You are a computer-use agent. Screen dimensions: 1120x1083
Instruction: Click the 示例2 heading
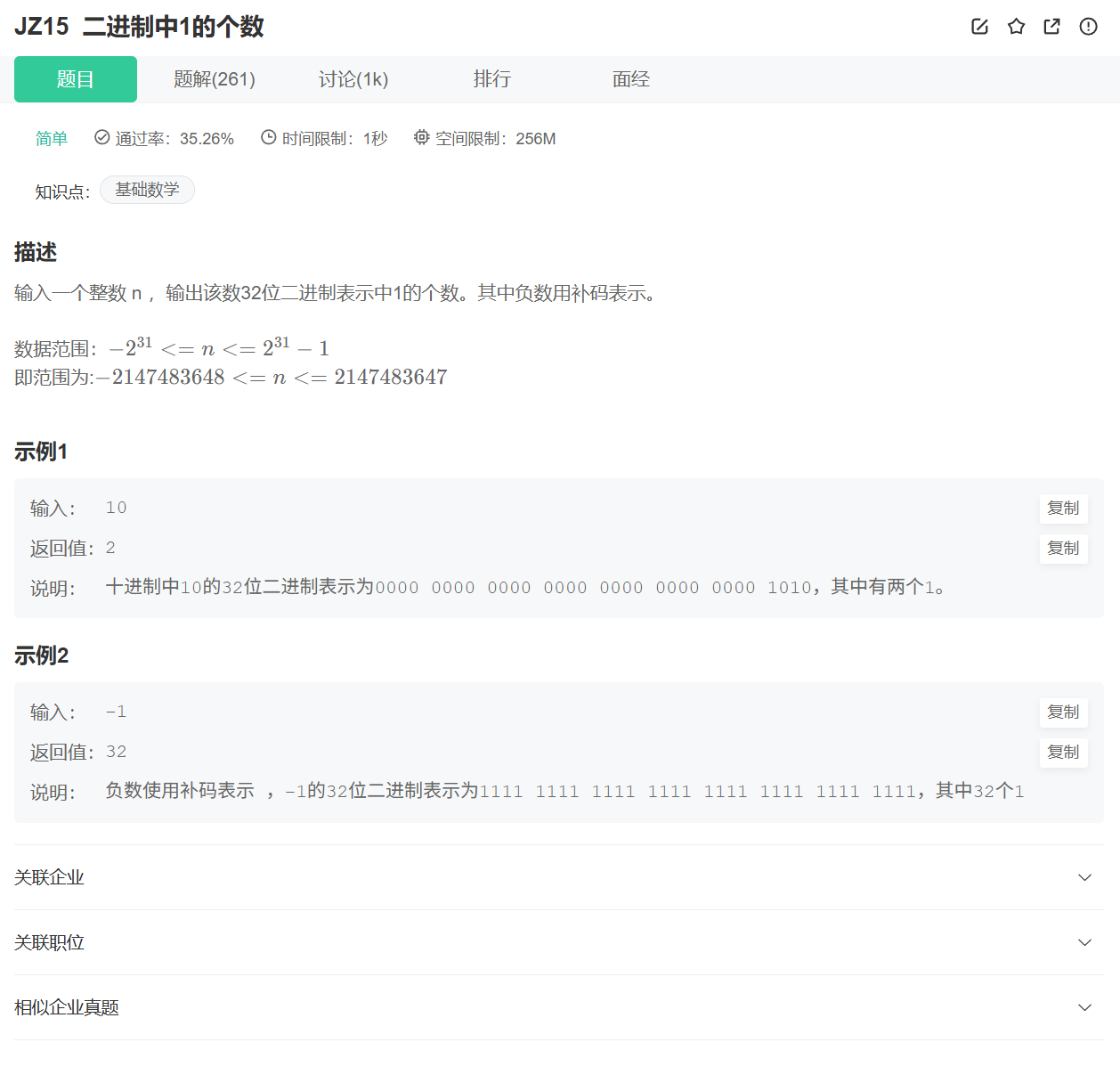tap(41, 655)
